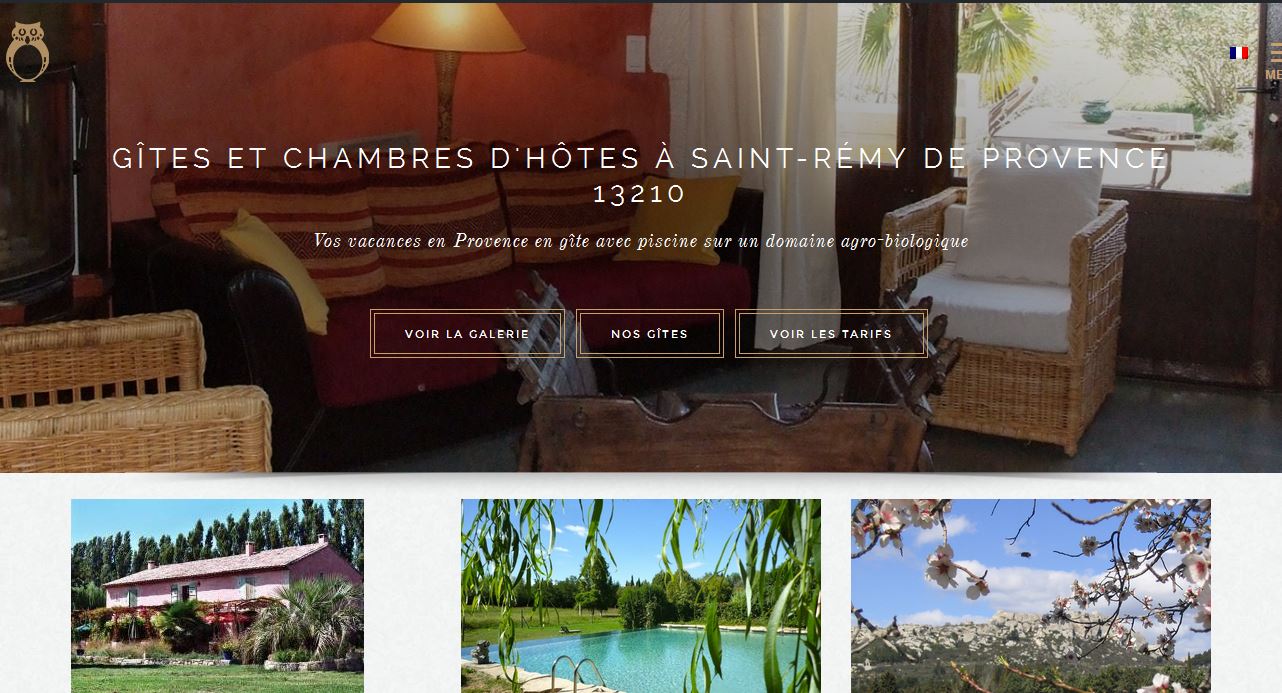Click the partially visible MENU label

(x=1273, y=75)
